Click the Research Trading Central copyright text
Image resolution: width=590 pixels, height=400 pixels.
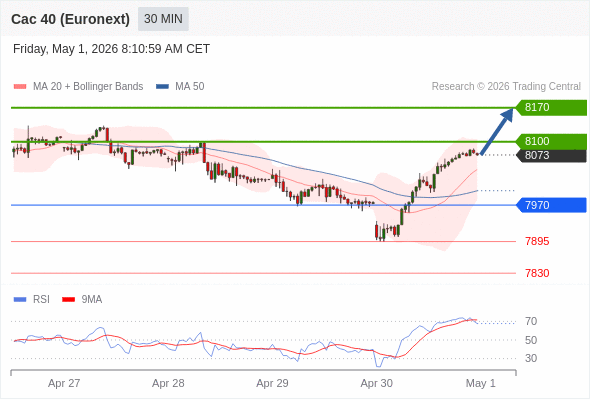tap(506, 87)
